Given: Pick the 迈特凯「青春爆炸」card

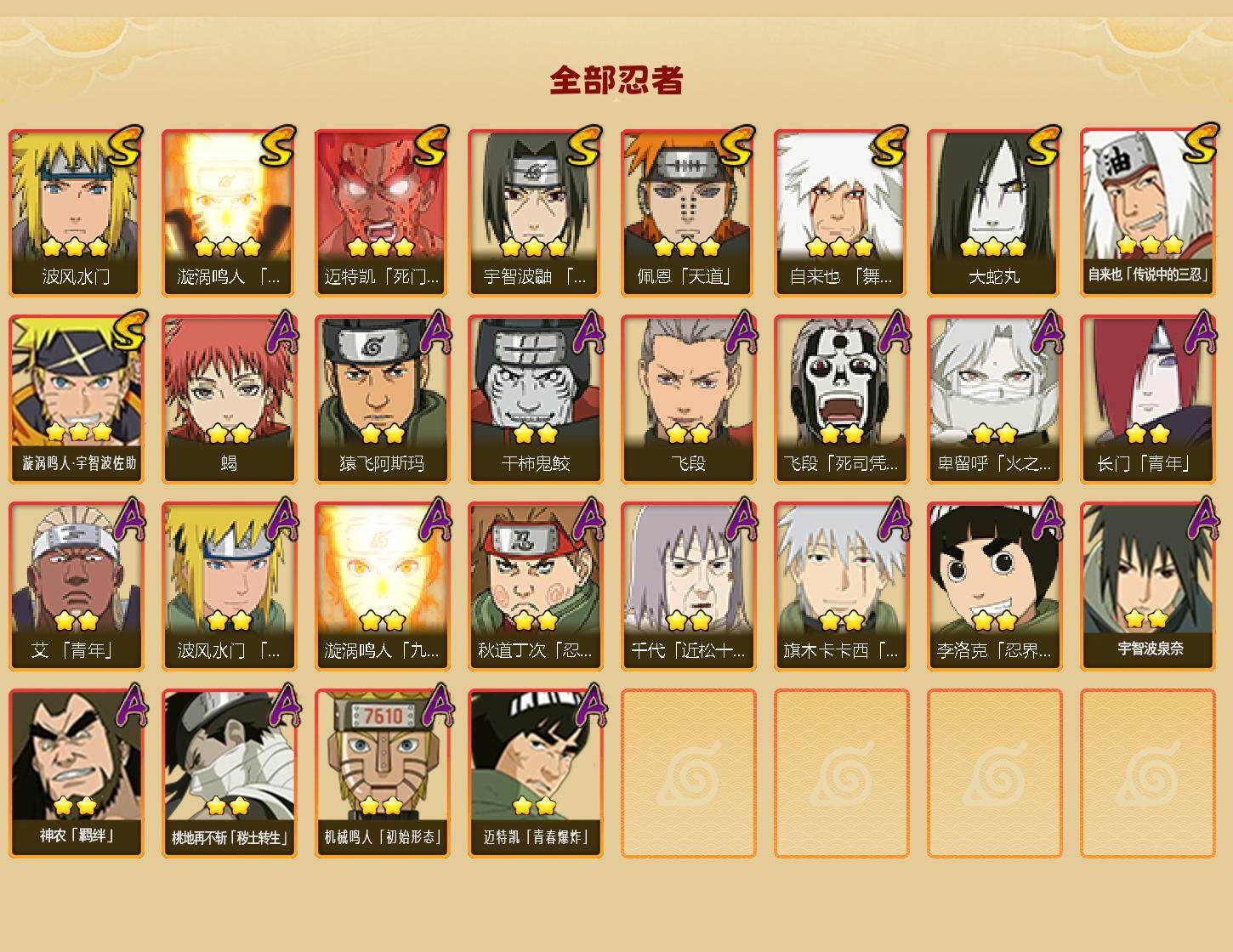Looking at the screenshot, I should 535,773.
